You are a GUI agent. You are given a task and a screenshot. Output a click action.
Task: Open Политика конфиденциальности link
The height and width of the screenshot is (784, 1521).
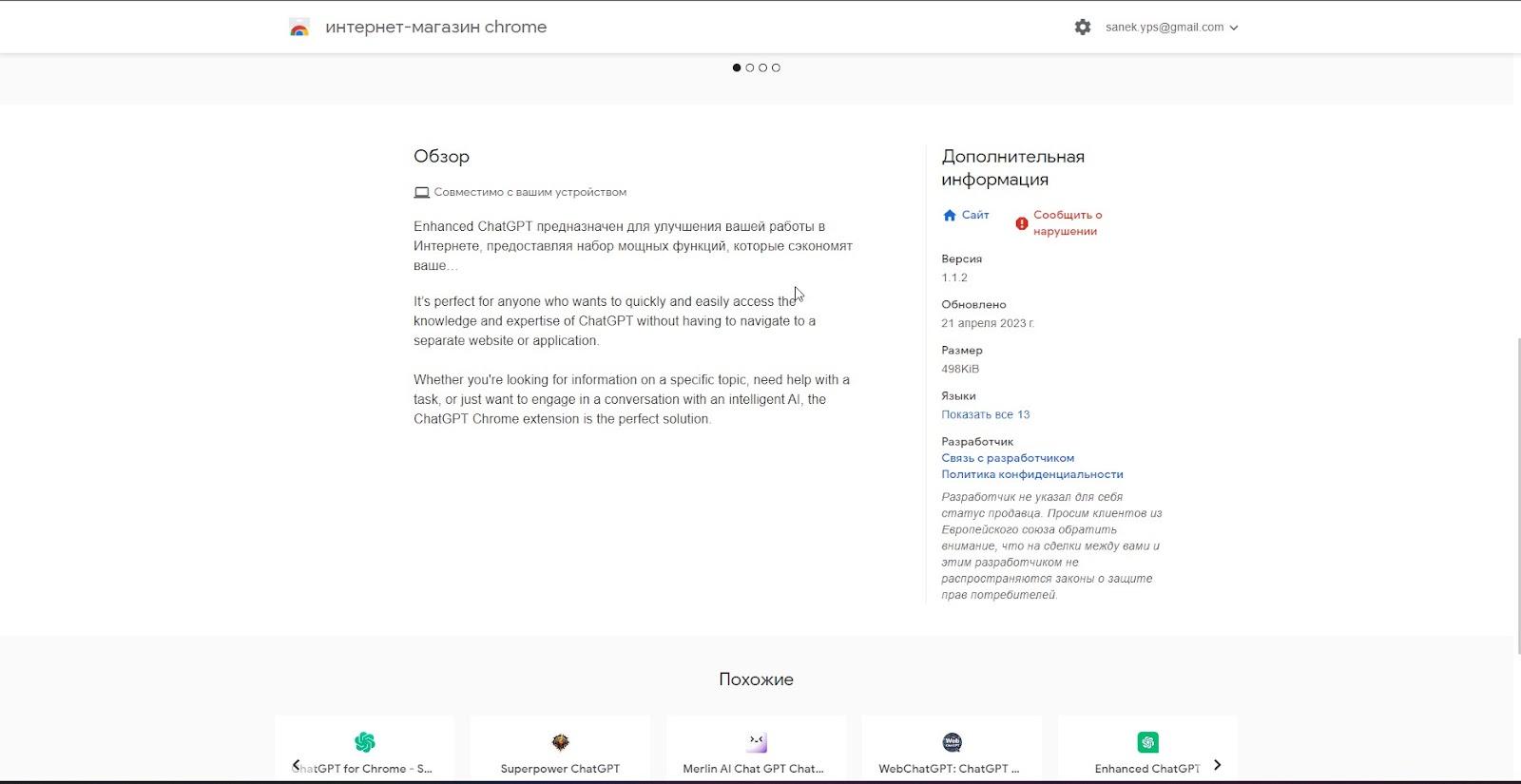(x=1032, y=474)
